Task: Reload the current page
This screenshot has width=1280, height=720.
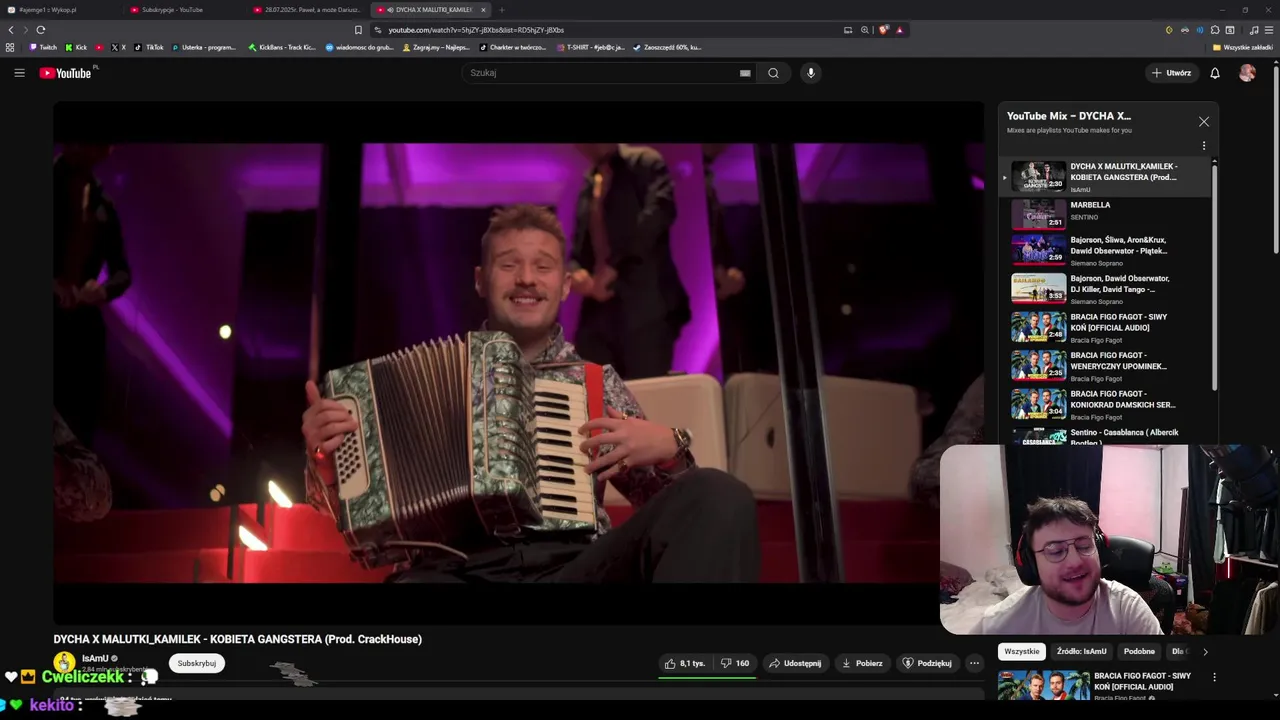Action: point(41,30)
